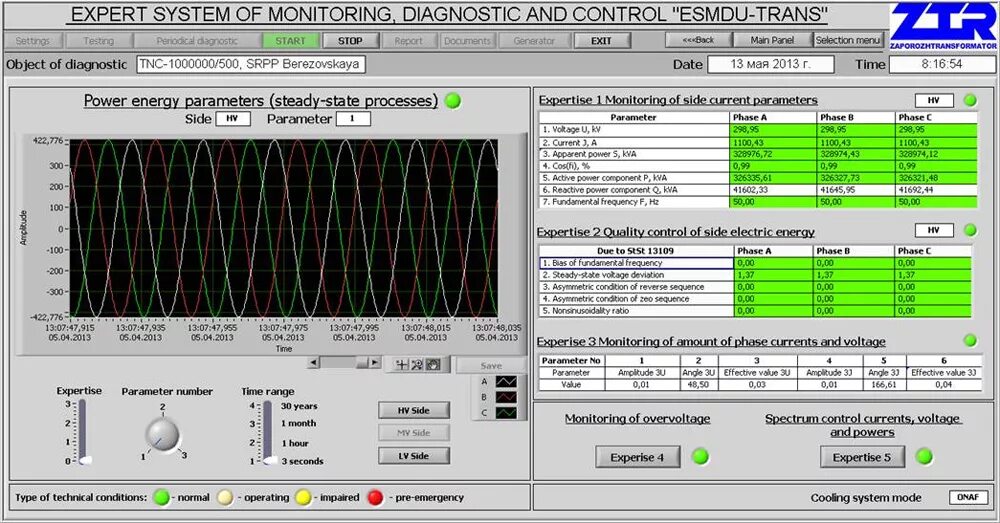Image resolution: width=1000 pixels, height=523 pixels.
Task: Click the scroll-right arrow below the graph
Action: click(x=375, y=362)
